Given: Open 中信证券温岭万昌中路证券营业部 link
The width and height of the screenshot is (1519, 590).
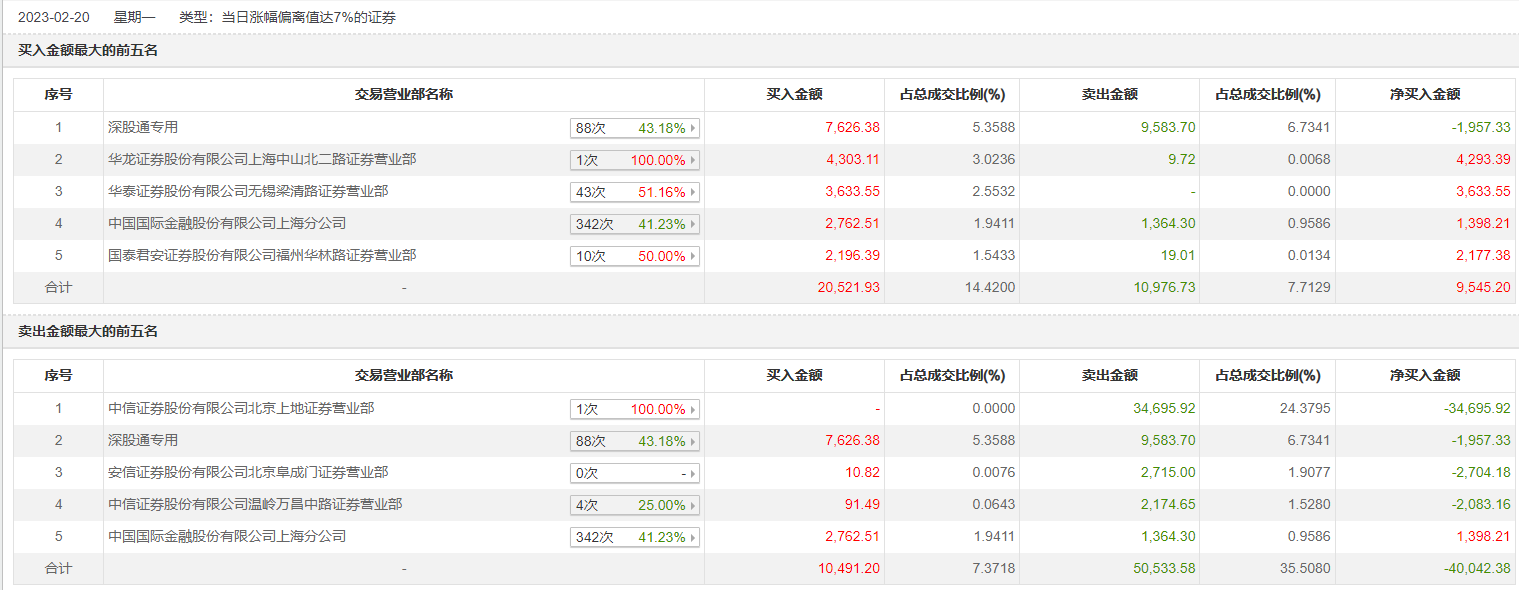Looking at the screenshot, I should 255,504.
